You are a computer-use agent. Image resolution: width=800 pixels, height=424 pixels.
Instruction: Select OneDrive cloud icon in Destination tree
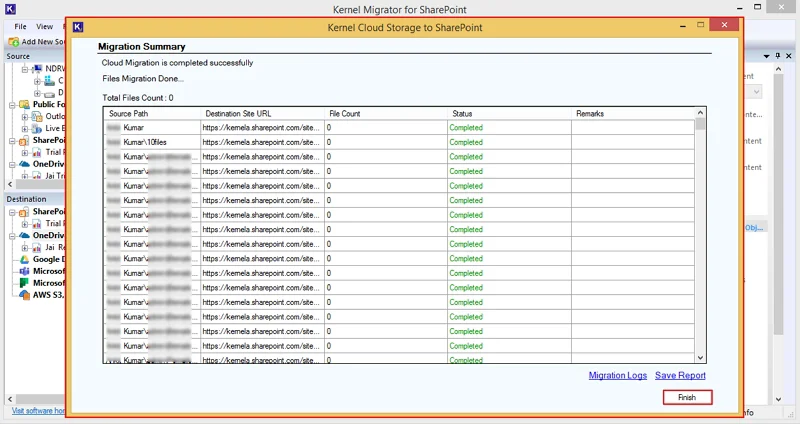coord(24,235)
